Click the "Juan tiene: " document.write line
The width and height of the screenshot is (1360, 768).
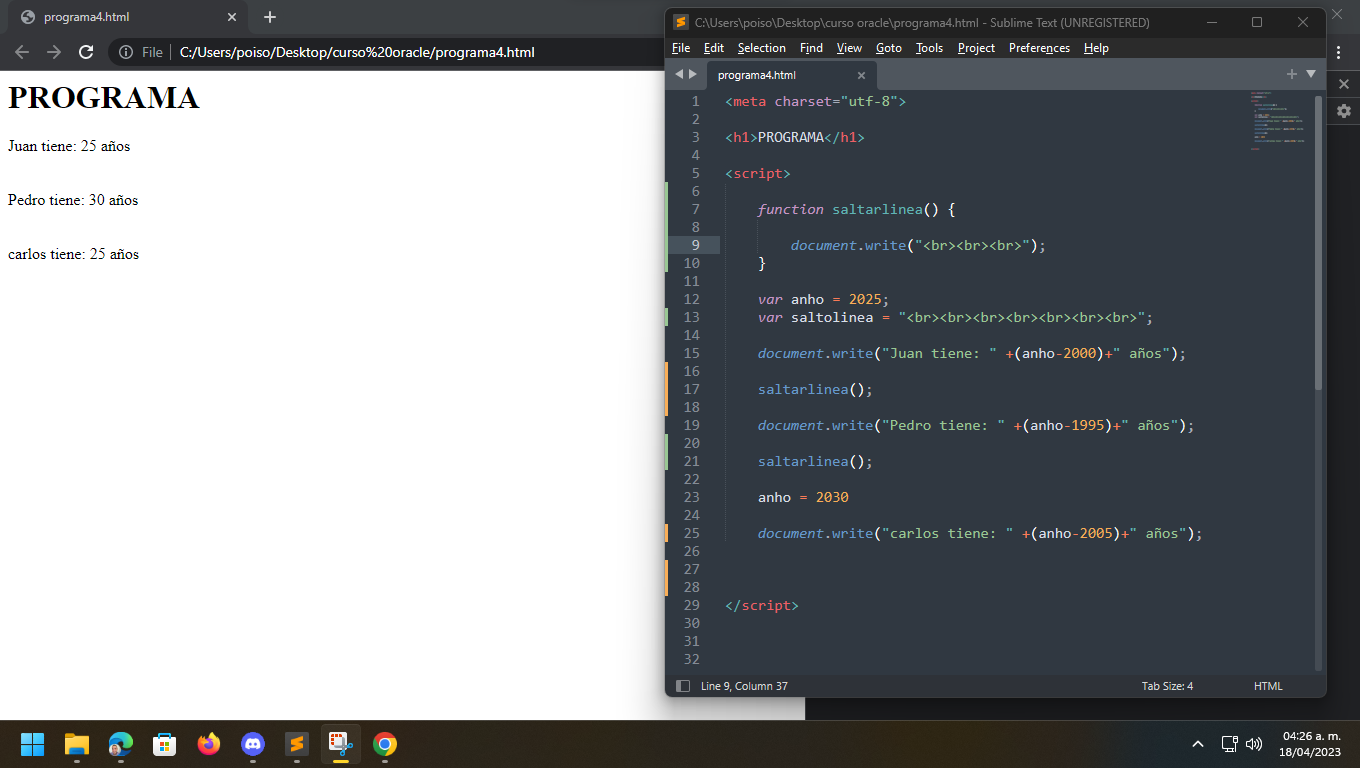point(972,353)
